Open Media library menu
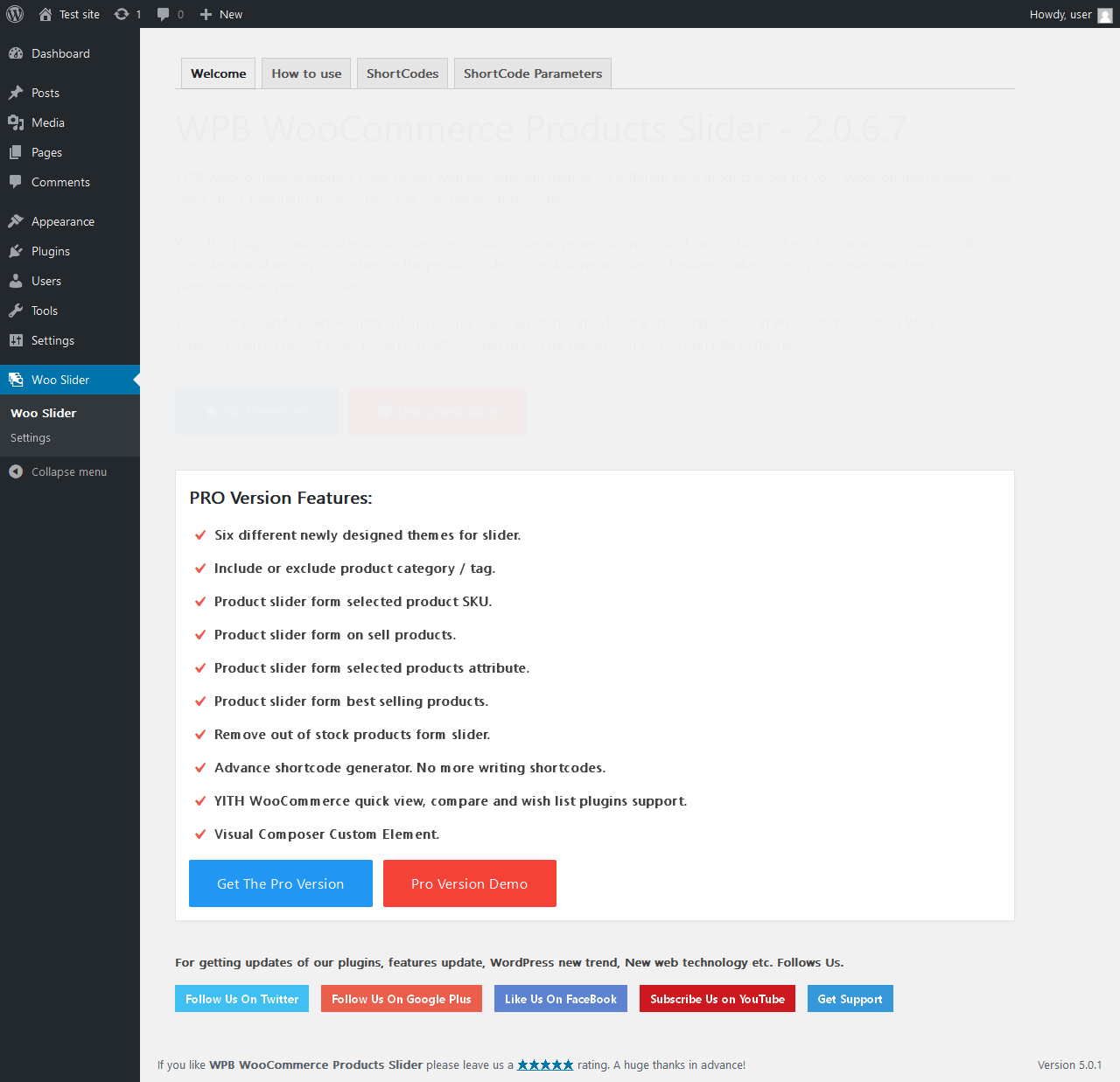This screenshot has width=1120, height=1082. [x=70, y=122]
